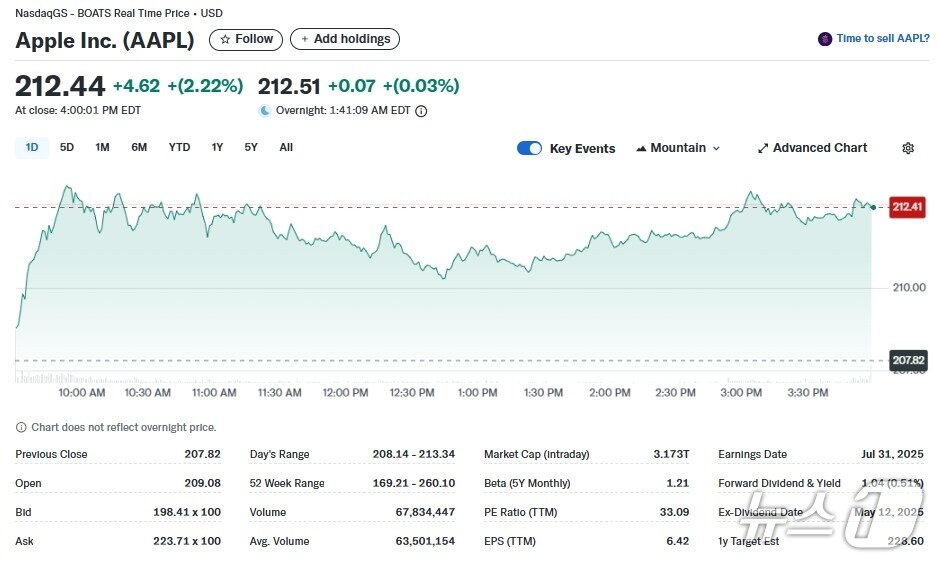
Task: Select the 1M chart range
Action: tap(102, 148)
